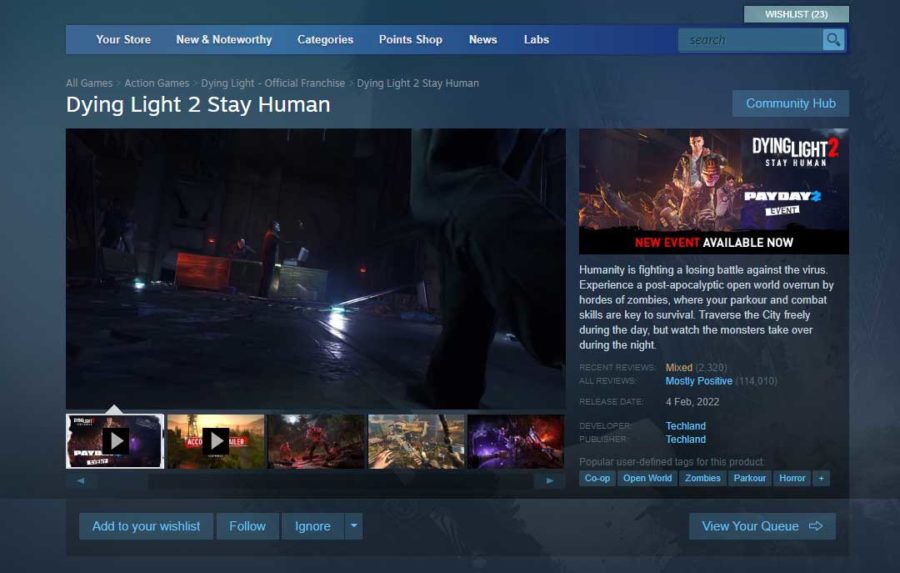900x573 pixels.
Task: Open Action Games breadcrumb
Action: pyautogui.click(x=157, y=83)
